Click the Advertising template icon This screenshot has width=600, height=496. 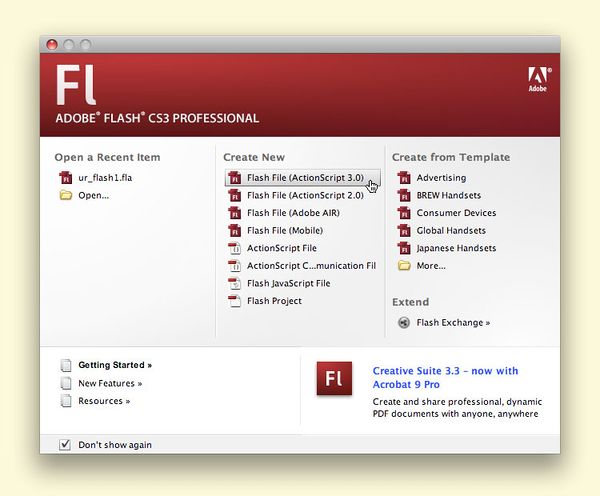click(404, 178)
